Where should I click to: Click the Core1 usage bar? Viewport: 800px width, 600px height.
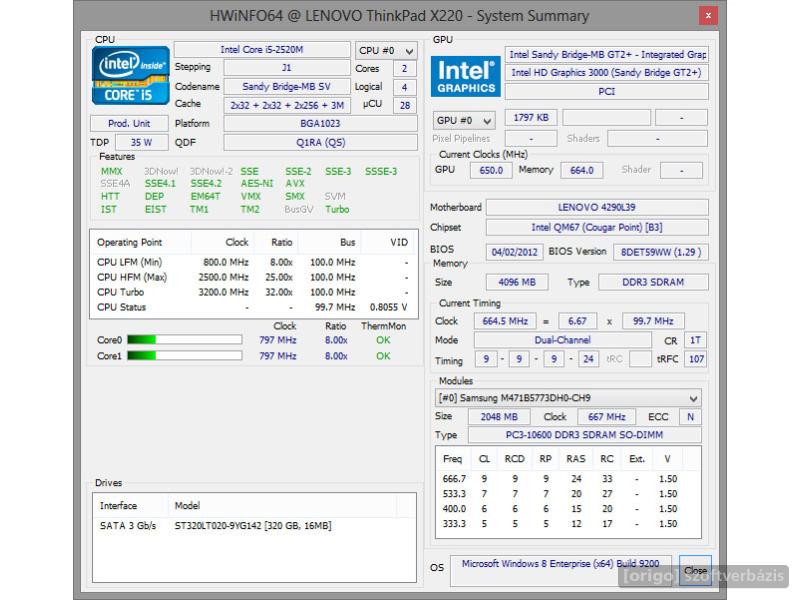coord(184,356)
